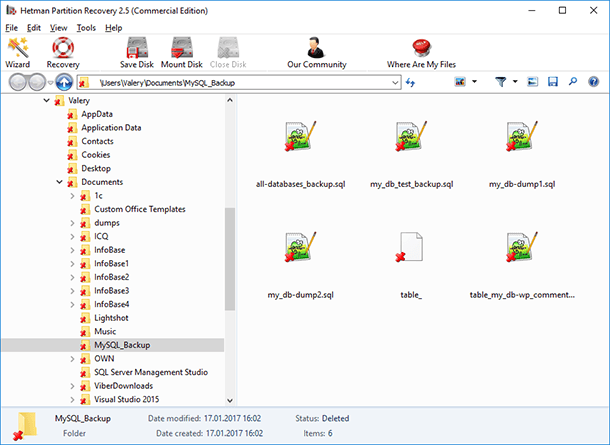Select Lightshot folder in tree
Image resolution: width=610 pixels, height=445 pixels.
(111, 318)
